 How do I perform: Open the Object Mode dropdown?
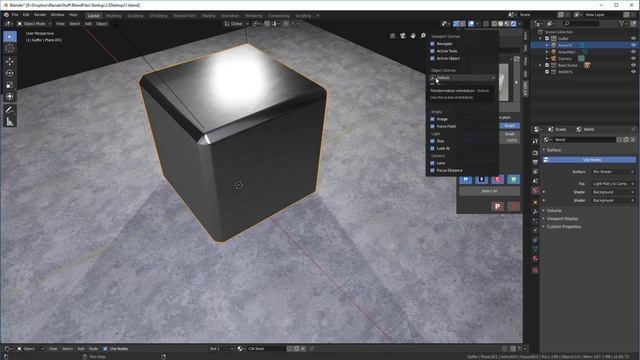34,24
